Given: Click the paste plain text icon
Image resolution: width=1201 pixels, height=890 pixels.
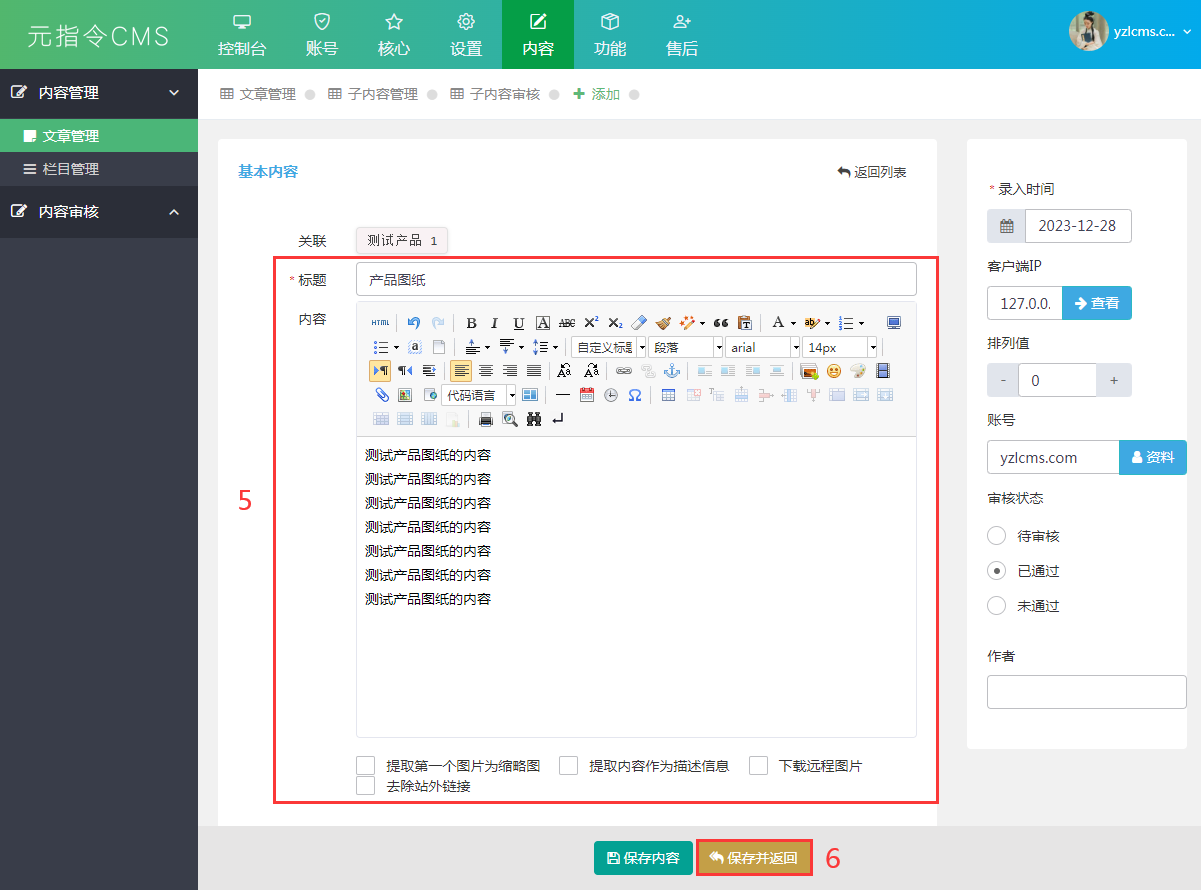Looking at the screenshot, I should point(744,323).
